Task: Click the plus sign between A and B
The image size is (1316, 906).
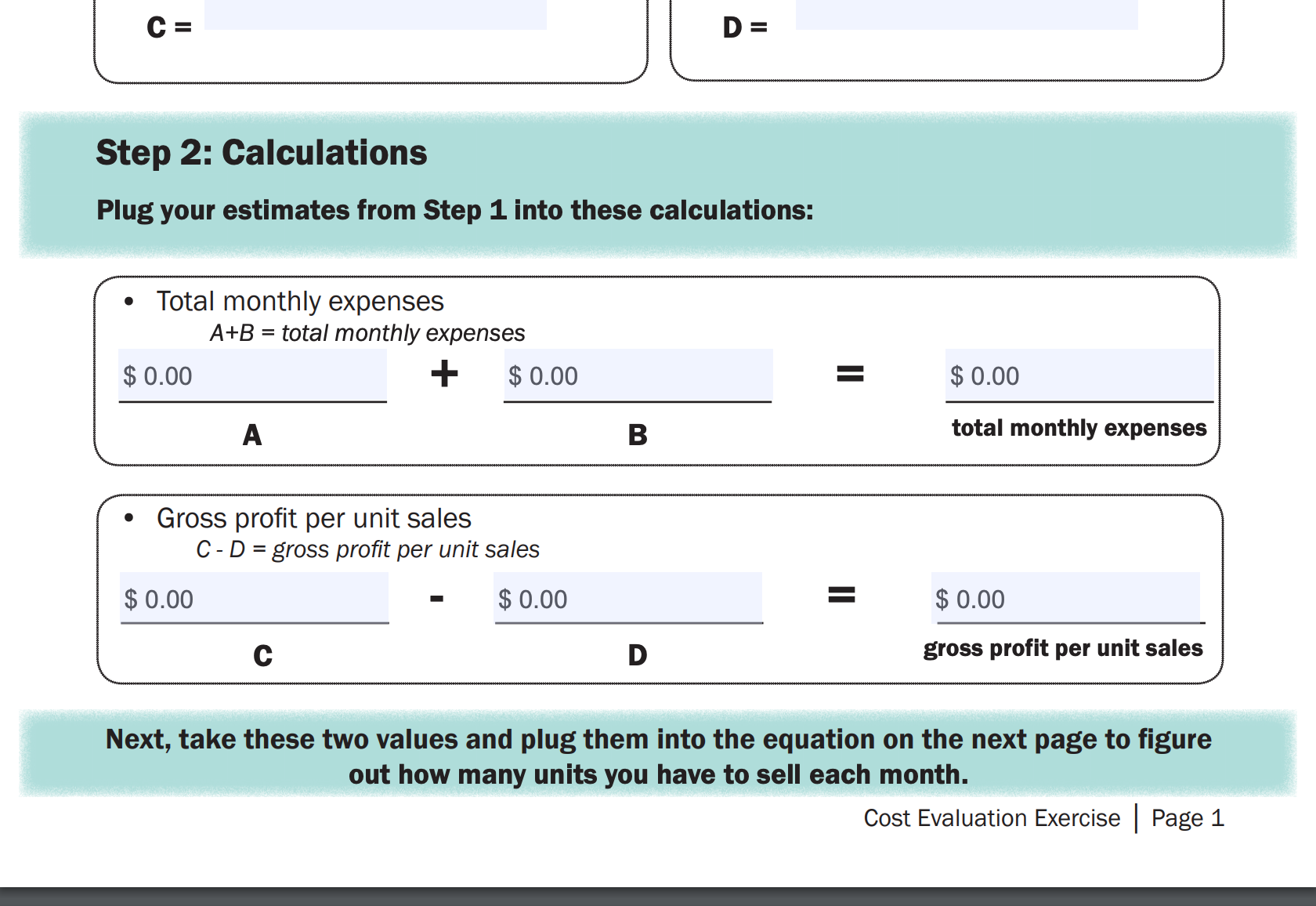Action: click(x=444, y=374)
